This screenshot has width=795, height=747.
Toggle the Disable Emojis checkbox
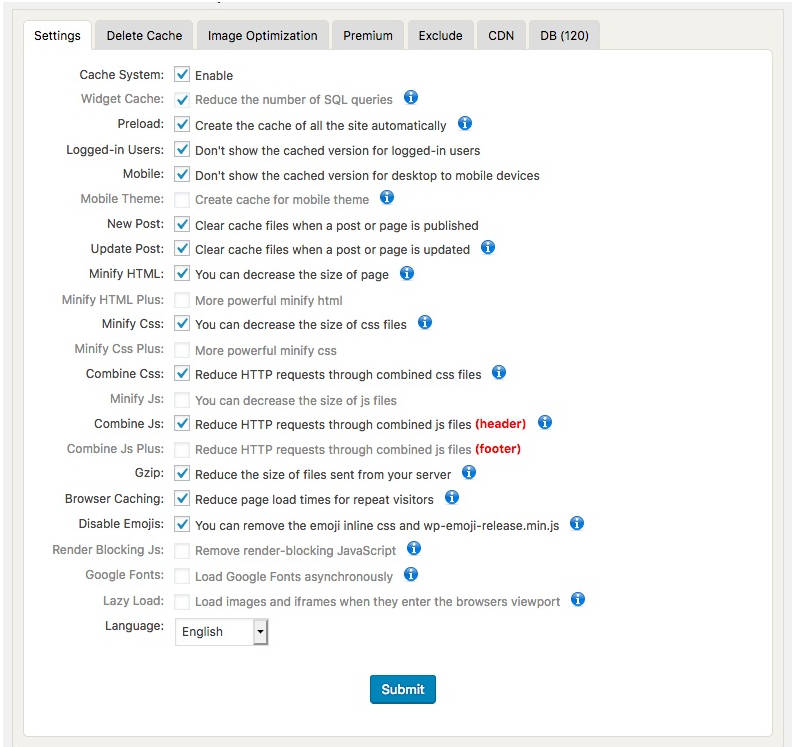tap(182, 524)
